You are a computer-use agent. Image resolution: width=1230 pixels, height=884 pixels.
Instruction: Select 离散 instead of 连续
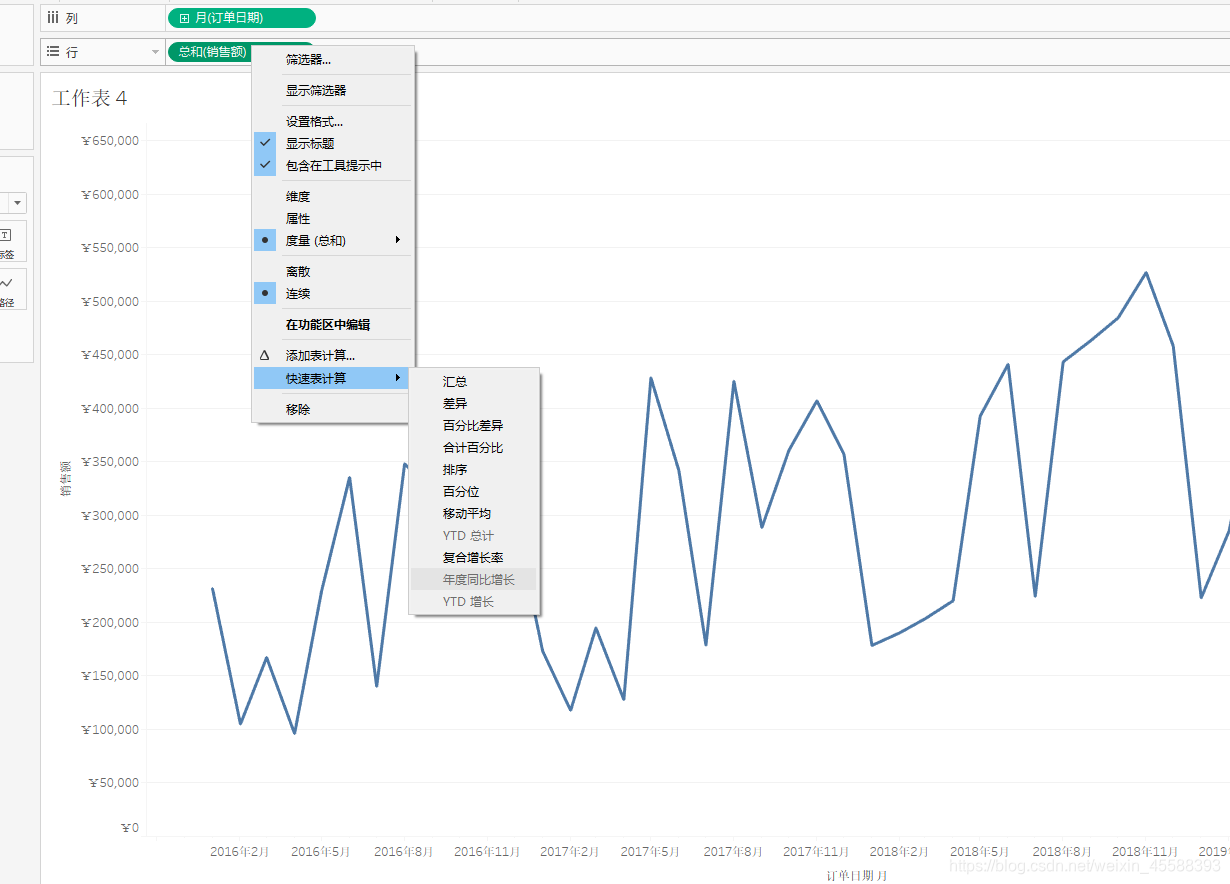click(x=298, y=270)
